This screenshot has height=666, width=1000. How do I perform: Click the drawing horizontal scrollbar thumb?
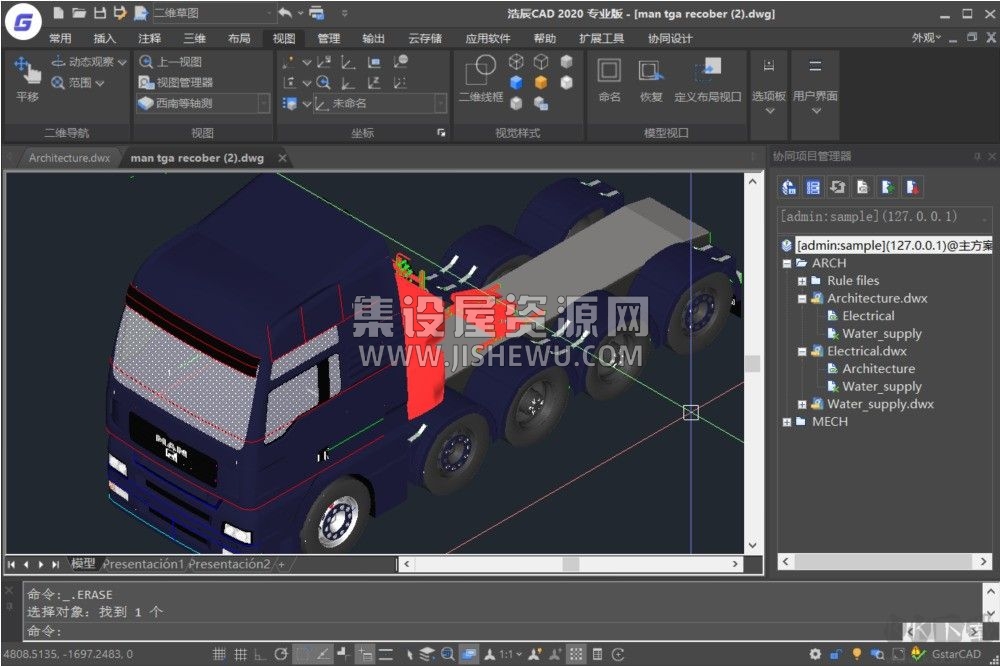coord(571,564)
